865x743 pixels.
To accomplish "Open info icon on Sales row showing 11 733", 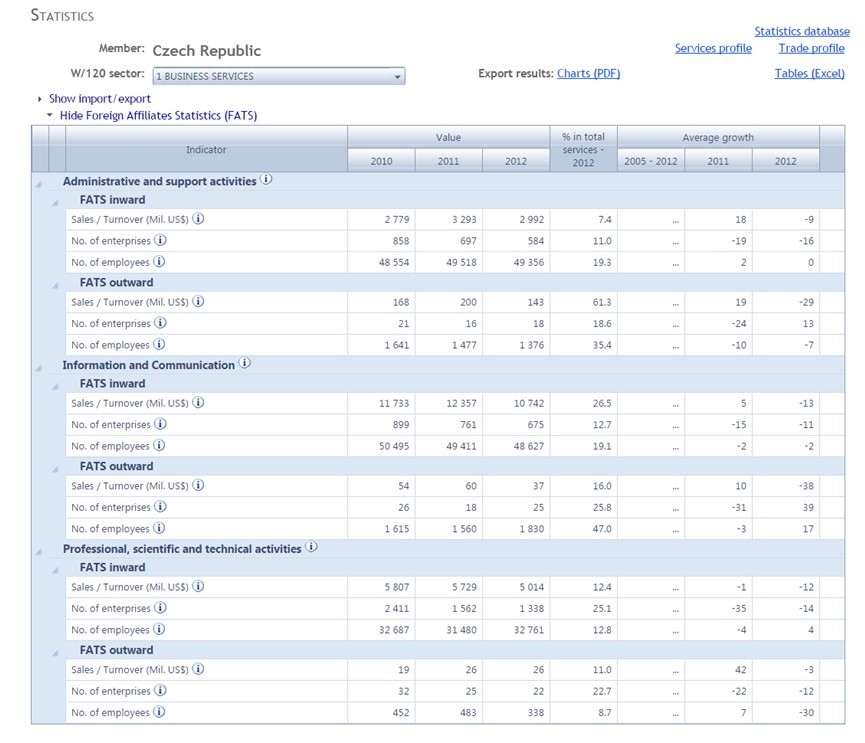I will pos(198,402).
